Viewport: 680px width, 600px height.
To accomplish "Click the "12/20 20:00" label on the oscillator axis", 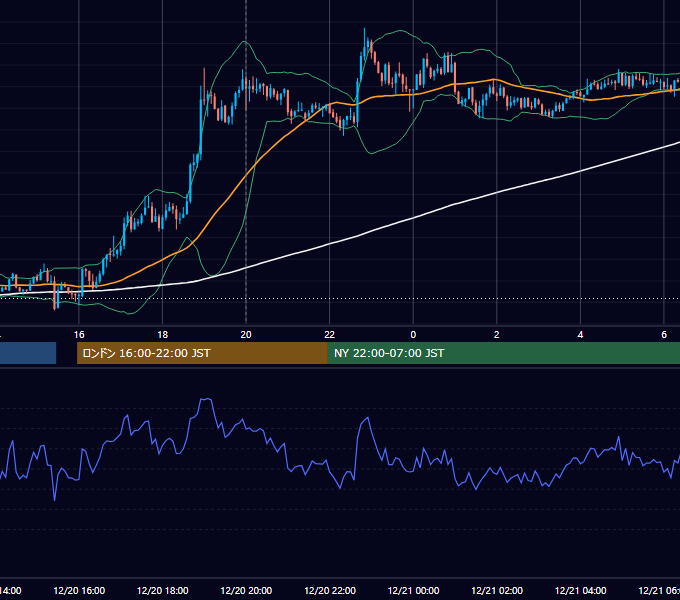I will (x=246, y=591).
